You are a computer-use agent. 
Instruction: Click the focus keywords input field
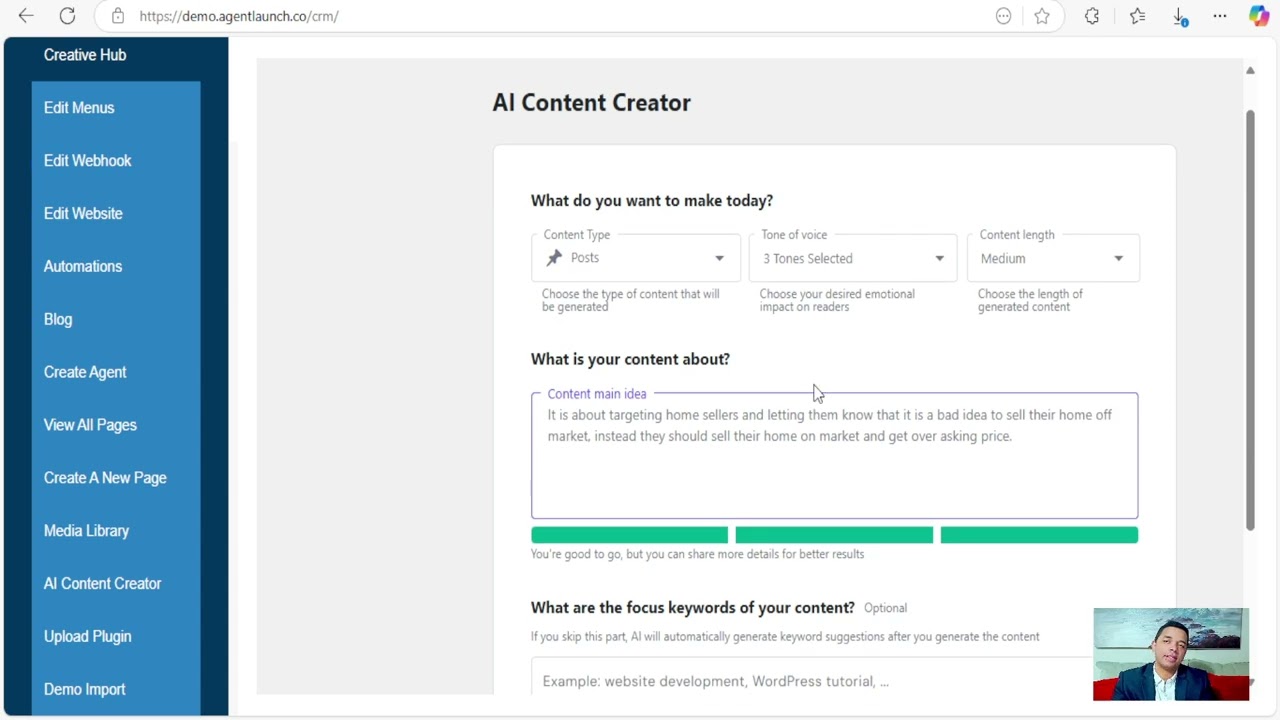(810, 681)
